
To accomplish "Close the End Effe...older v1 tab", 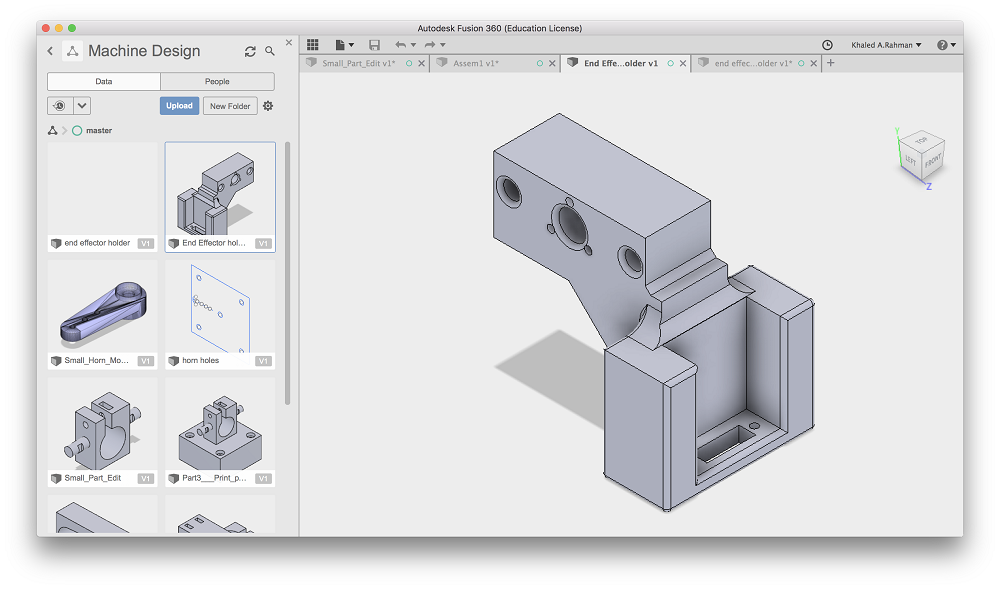I will click(683, 64).
